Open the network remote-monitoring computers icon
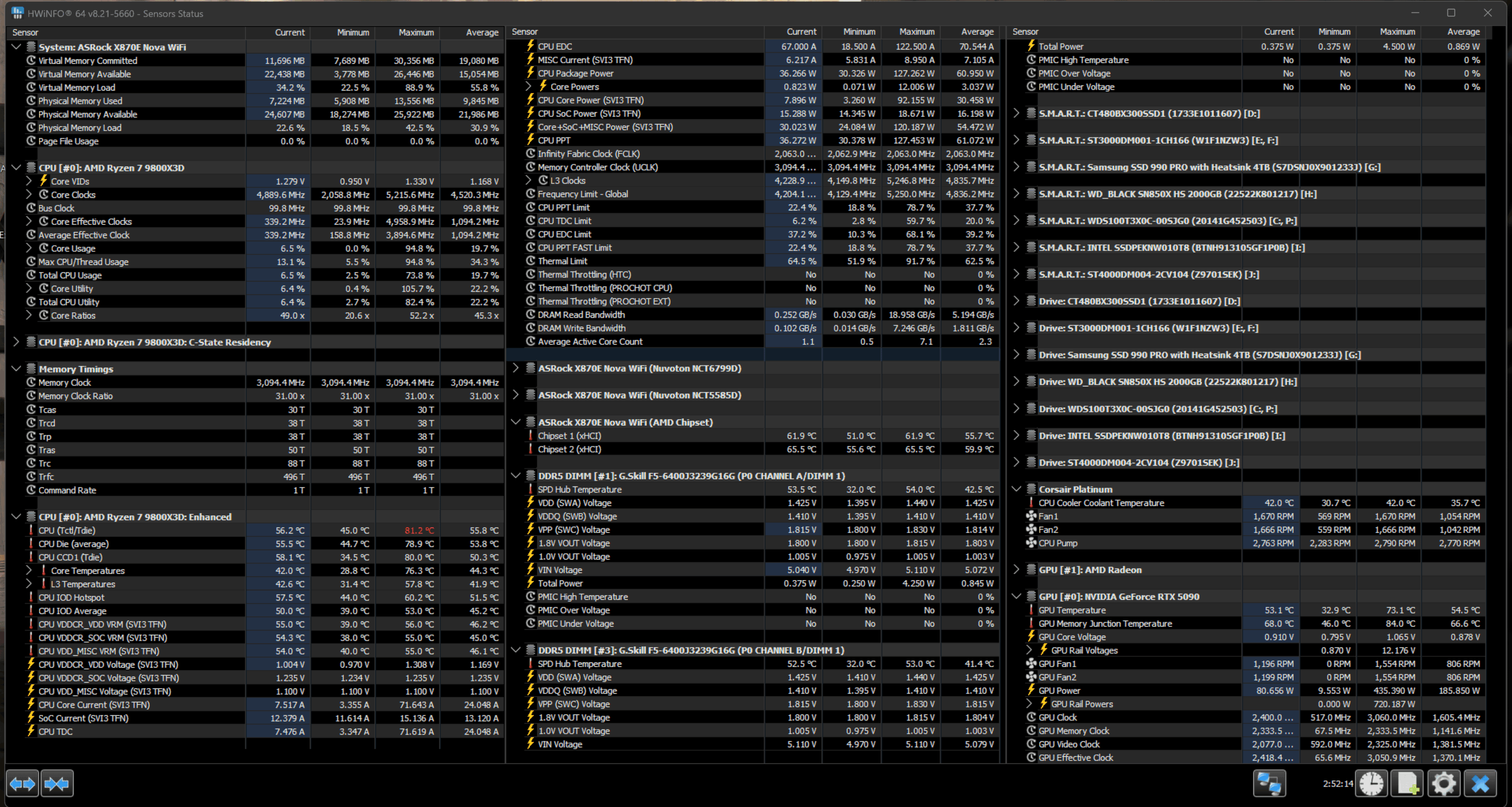 click(1269, 784)
